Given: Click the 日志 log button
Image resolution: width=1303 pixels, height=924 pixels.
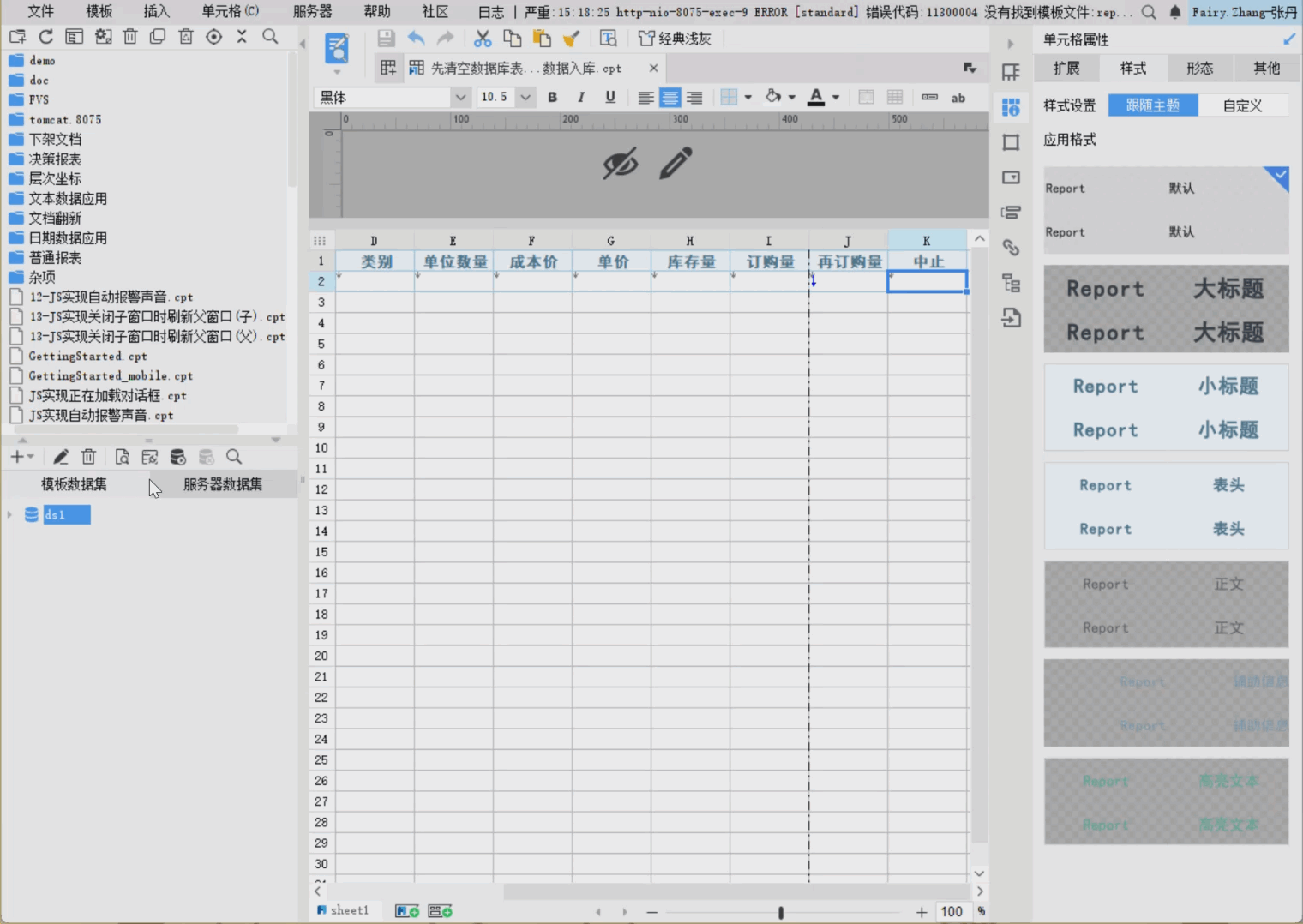Looking at the screenshot, I should pos(491,12).
